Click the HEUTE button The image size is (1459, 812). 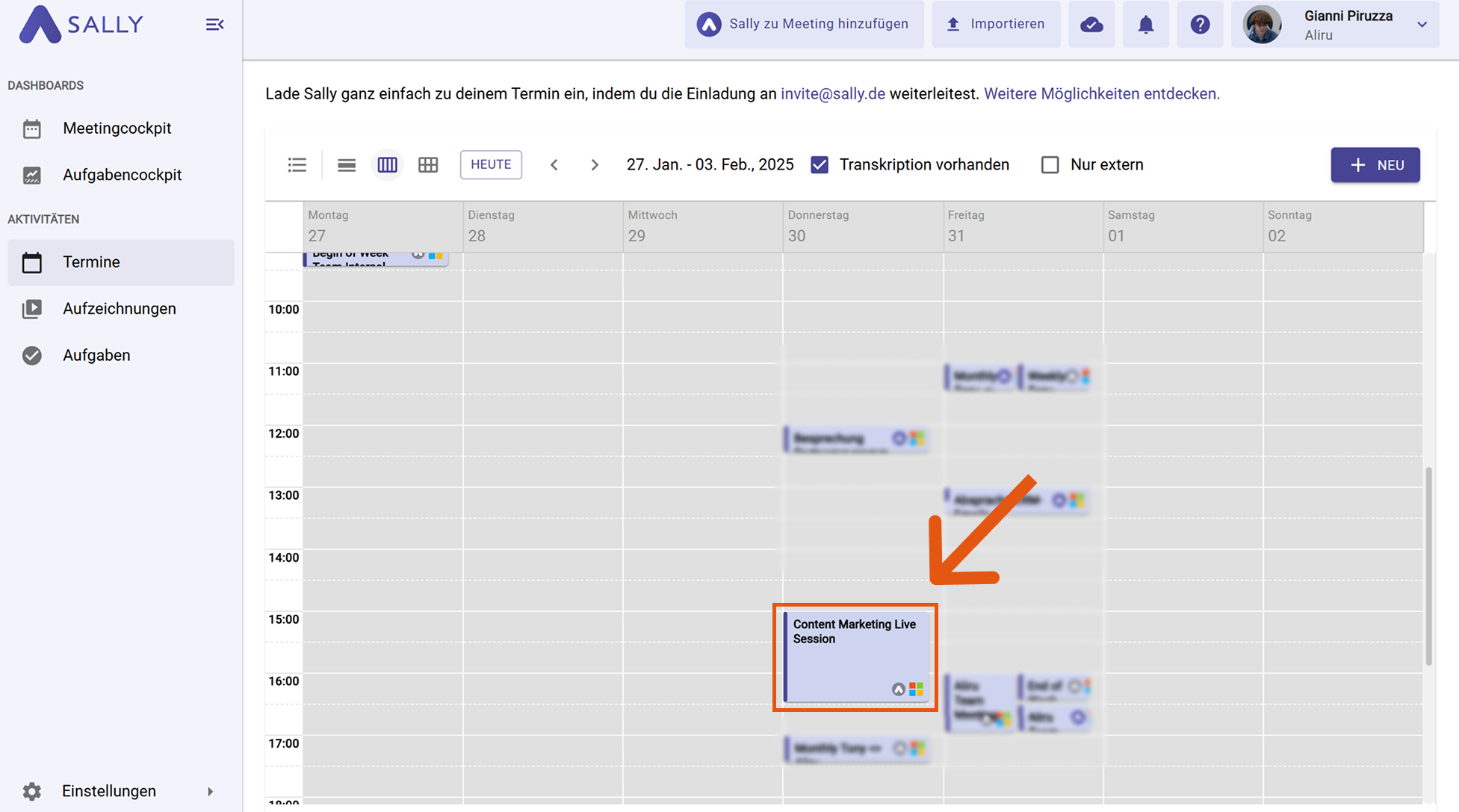(491, 164)
